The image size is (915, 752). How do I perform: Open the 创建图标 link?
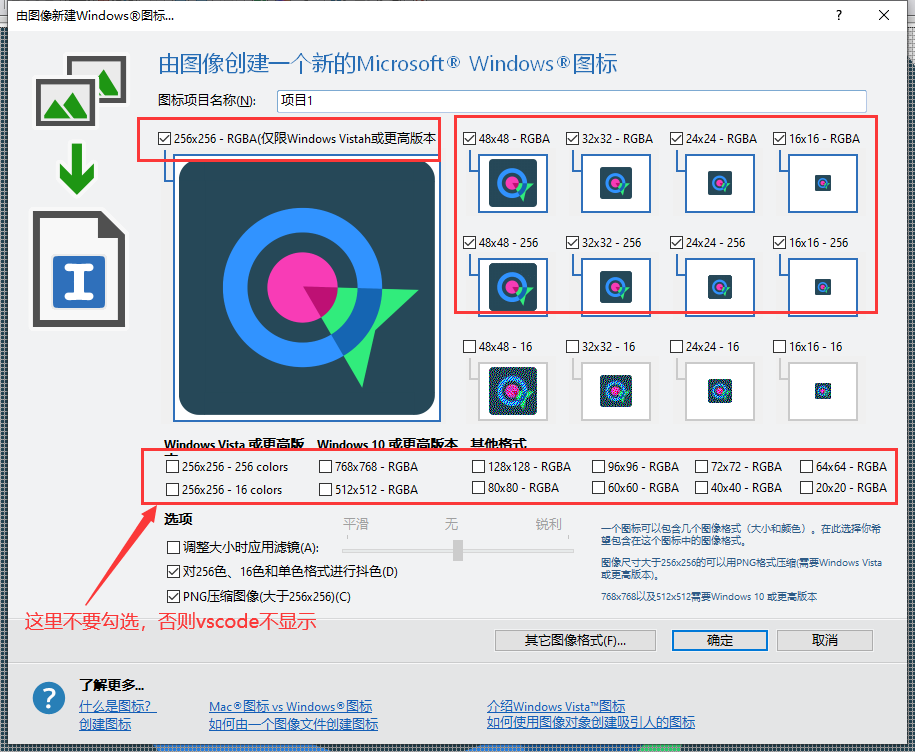coord(105,725)
